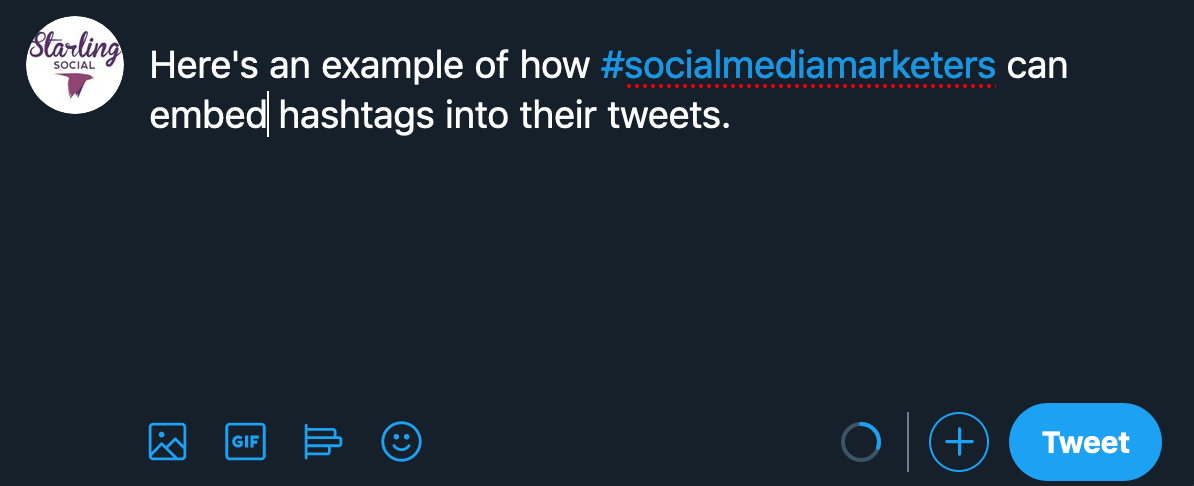Click the Starling Social profile avatar
The width and height of the screenshot is (1194, 486).
point(74,67)
